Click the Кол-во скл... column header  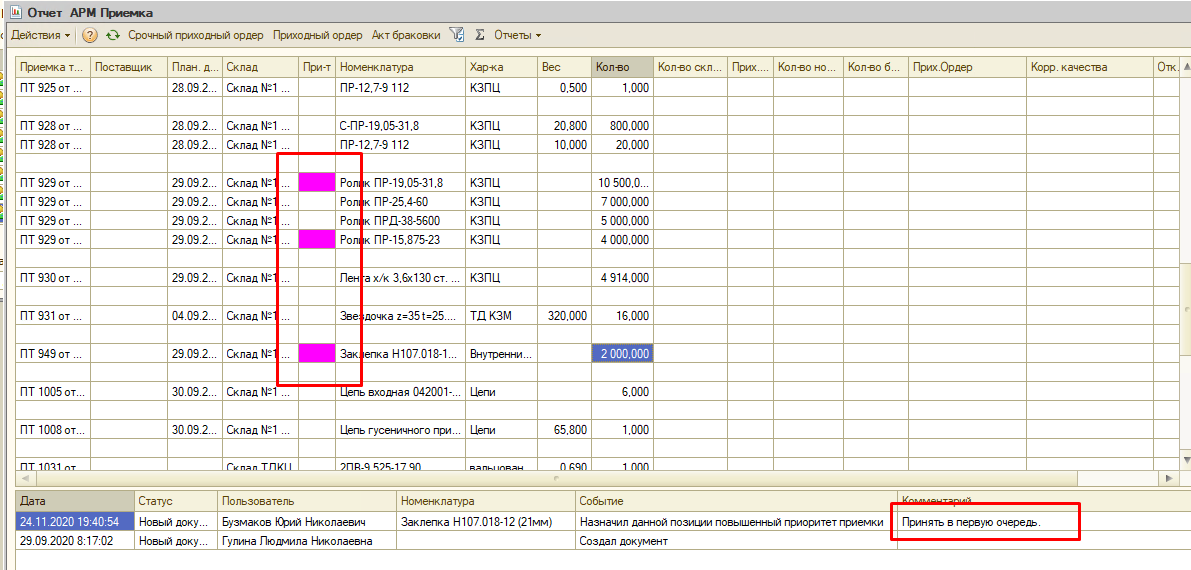click(x=690, y=67)
